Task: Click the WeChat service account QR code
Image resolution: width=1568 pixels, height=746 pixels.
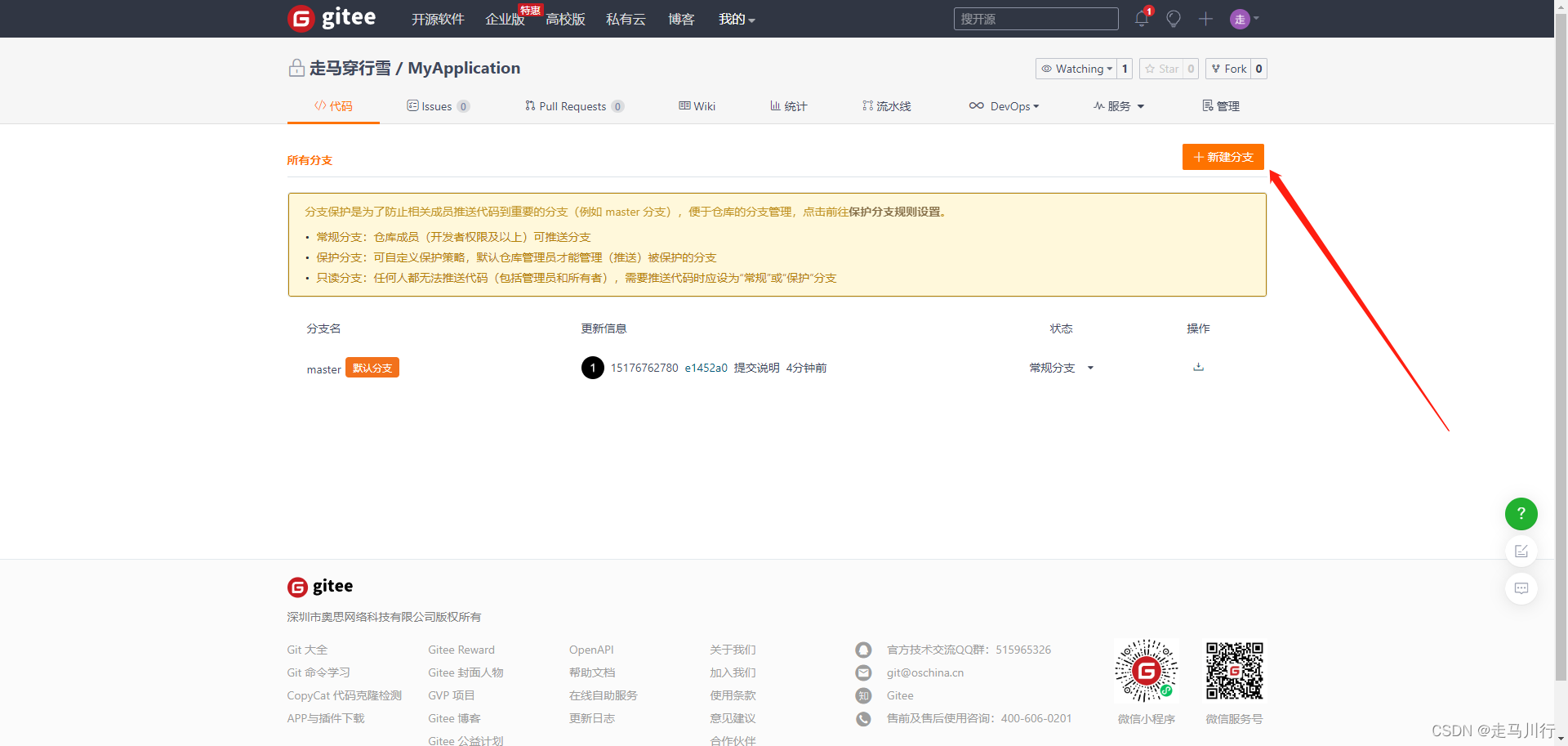Action: pyautogui.click(x=1235, y=671)
